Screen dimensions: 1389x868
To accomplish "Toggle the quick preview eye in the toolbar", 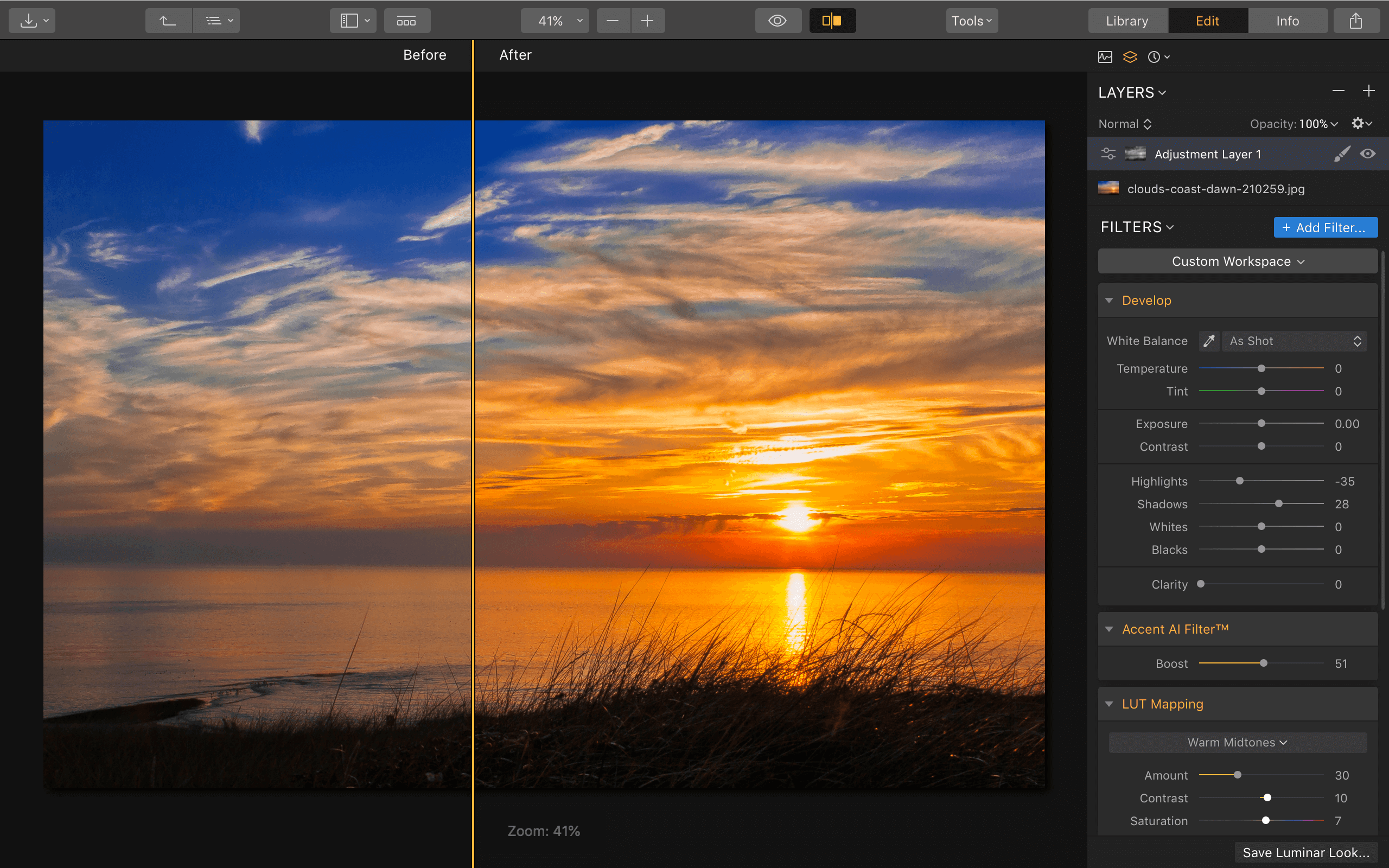I will click(778, 20).
